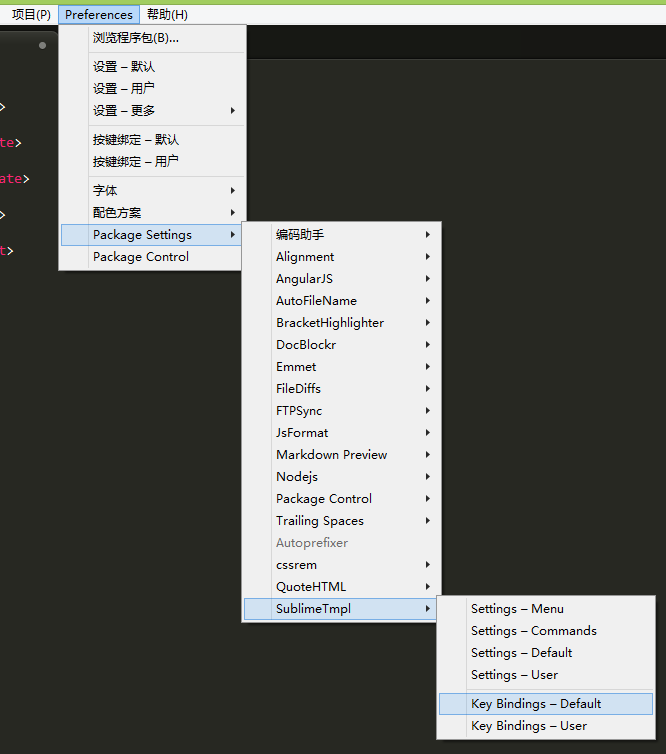666x754 pixels.
Task: Open the cssrem submenu
Action: coord(341,565)
